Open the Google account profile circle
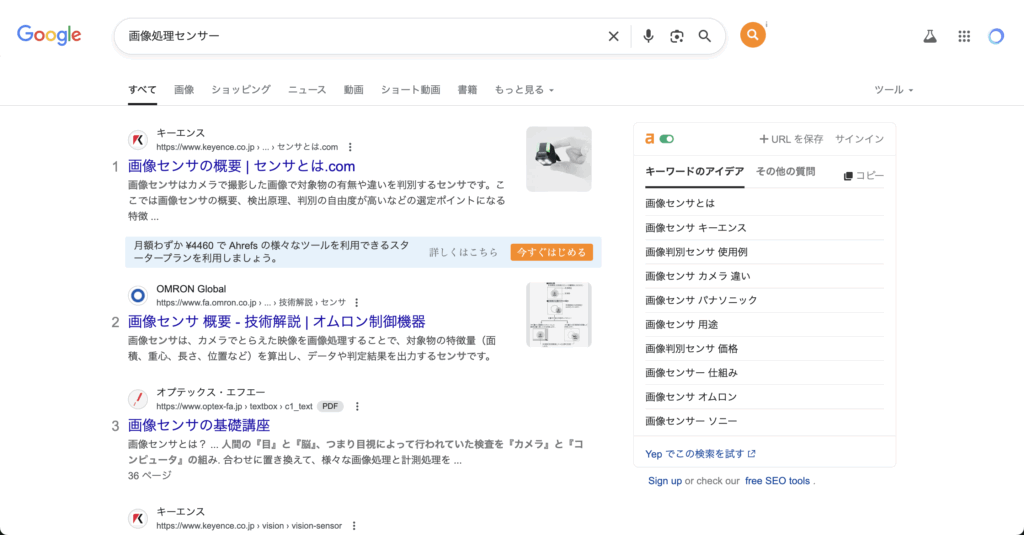The image size is (1024, 535). (996, 37)
